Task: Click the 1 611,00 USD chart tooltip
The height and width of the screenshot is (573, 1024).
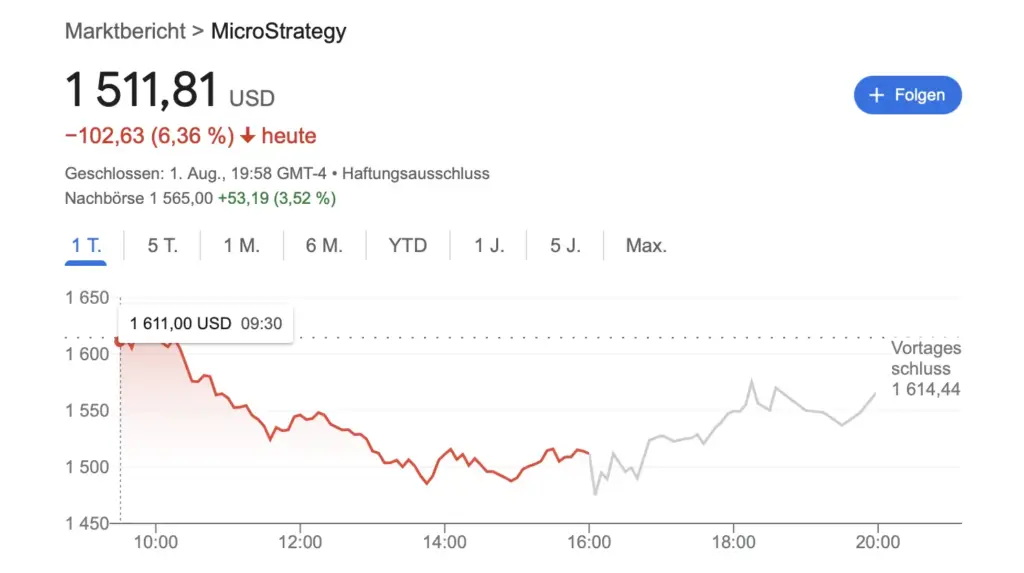Action: [x=205, y=324]
